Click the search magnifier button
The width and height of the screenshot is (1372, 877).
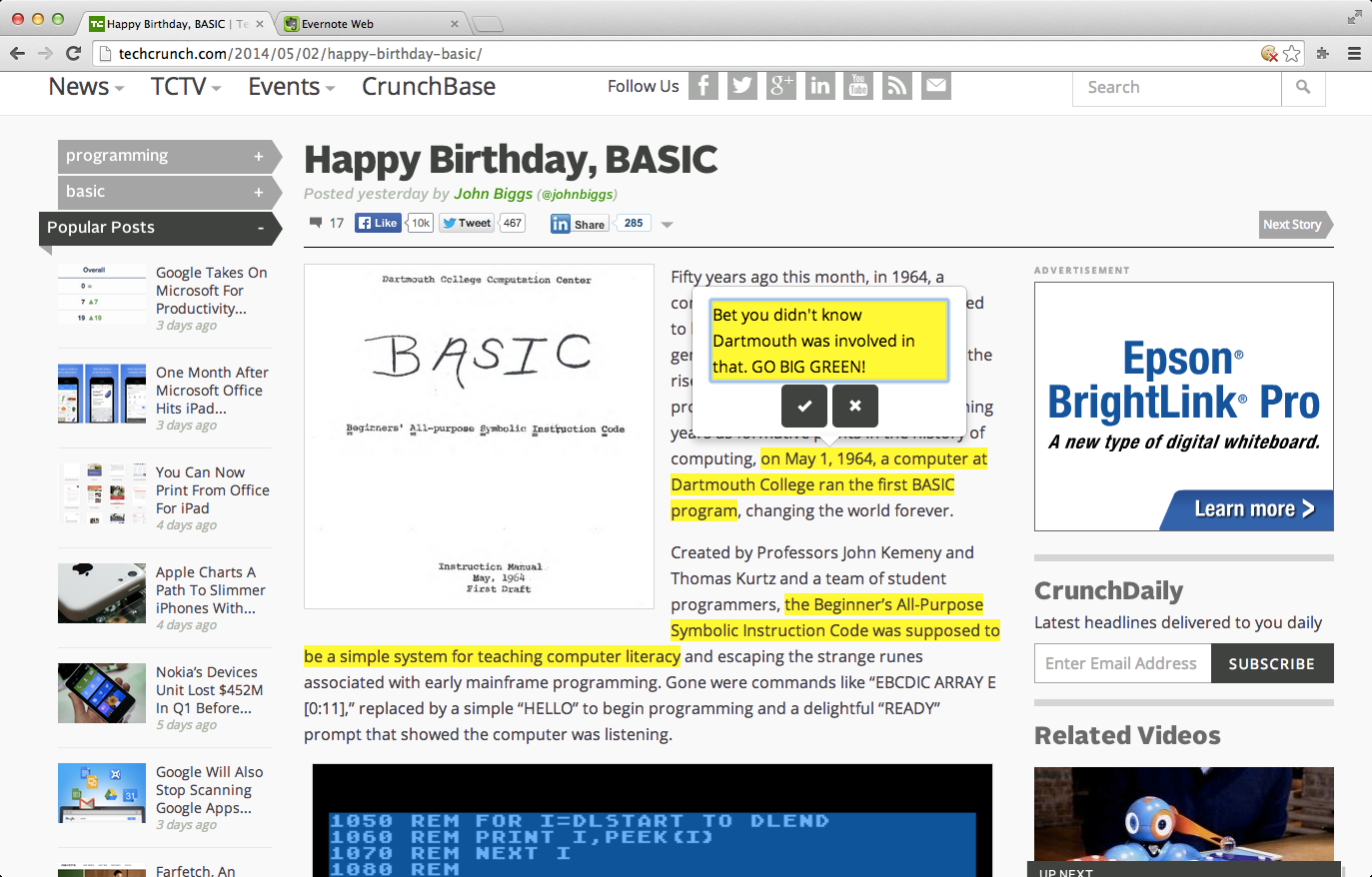click(x=1303, y=88)
